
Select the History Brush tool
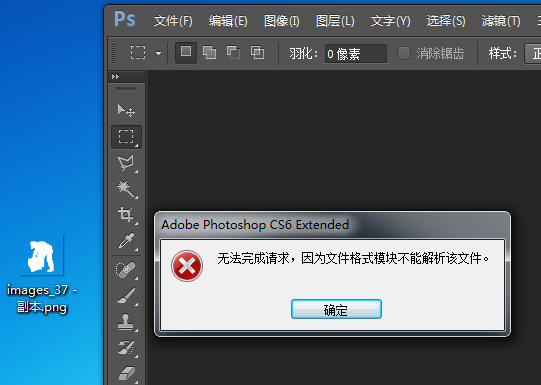tap(126, 348)
